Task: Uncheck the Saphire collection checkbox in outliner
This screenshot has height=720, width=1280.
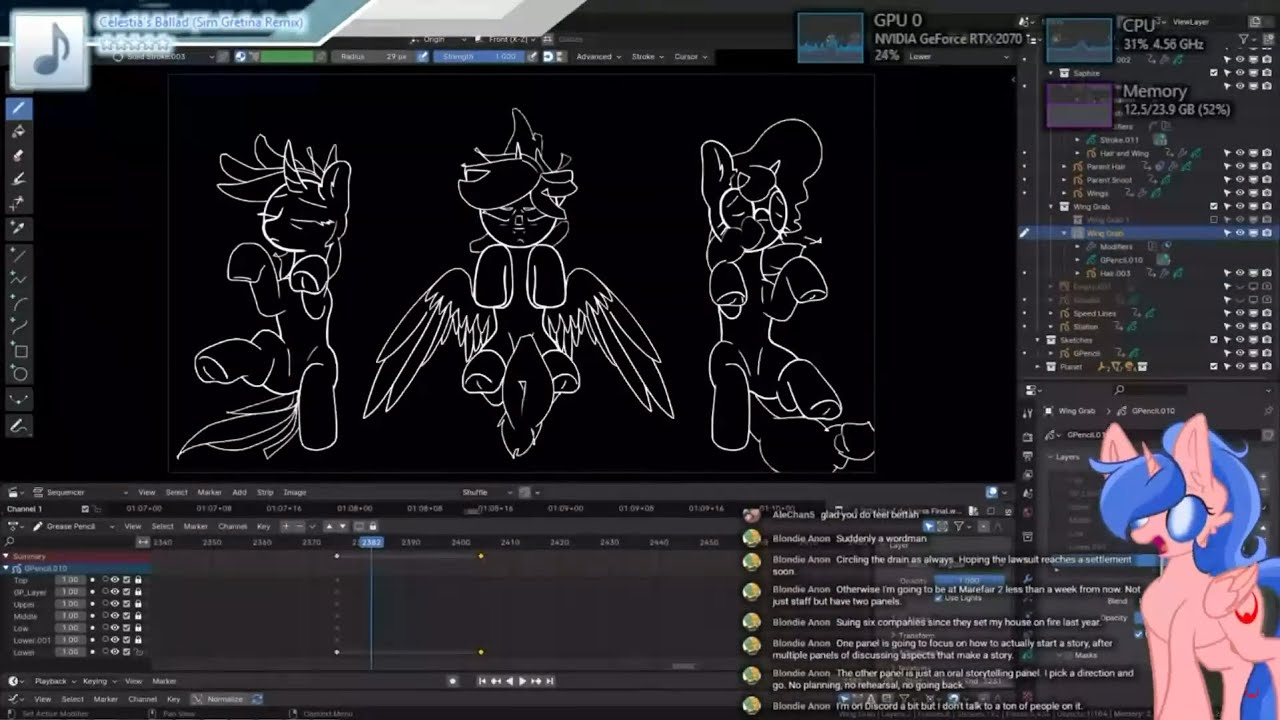Action: [x=1214, y=73]
